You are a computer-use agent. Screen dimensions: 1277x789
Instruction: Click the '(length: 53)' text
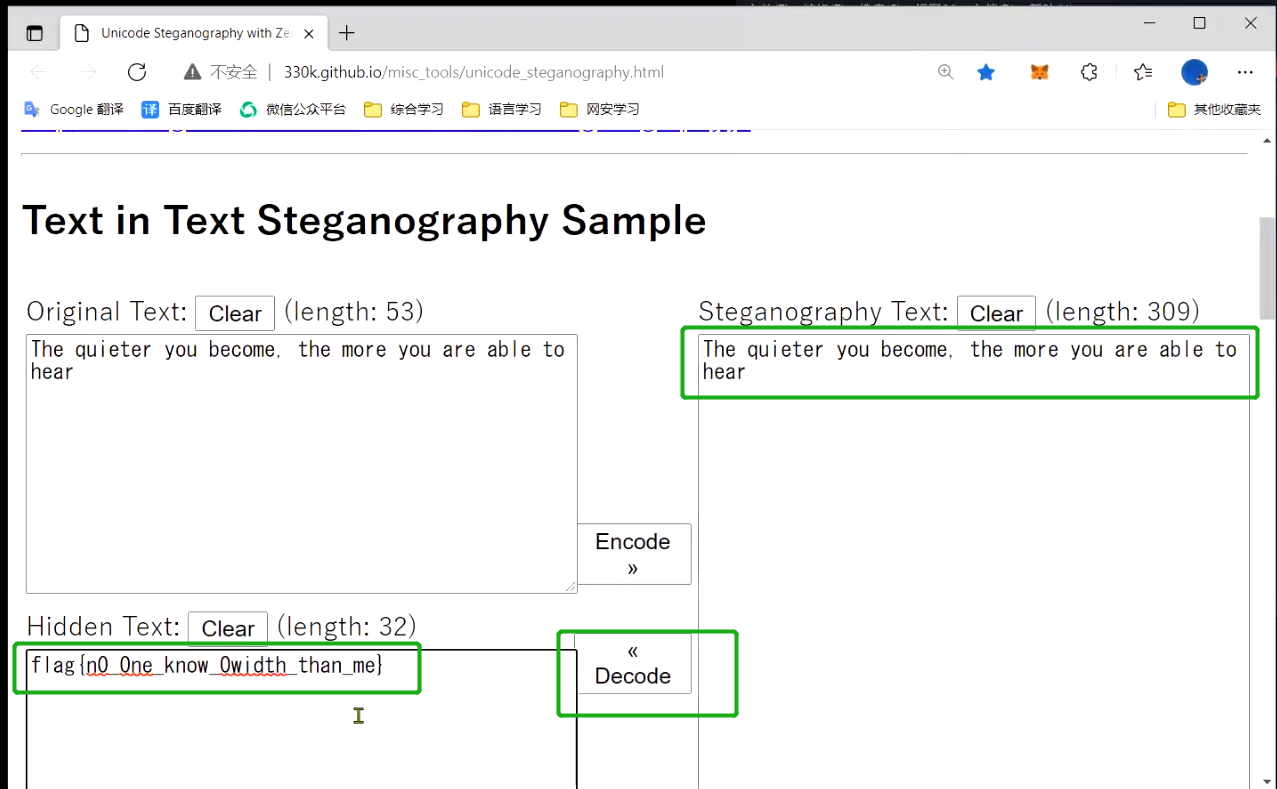point(354,312)
